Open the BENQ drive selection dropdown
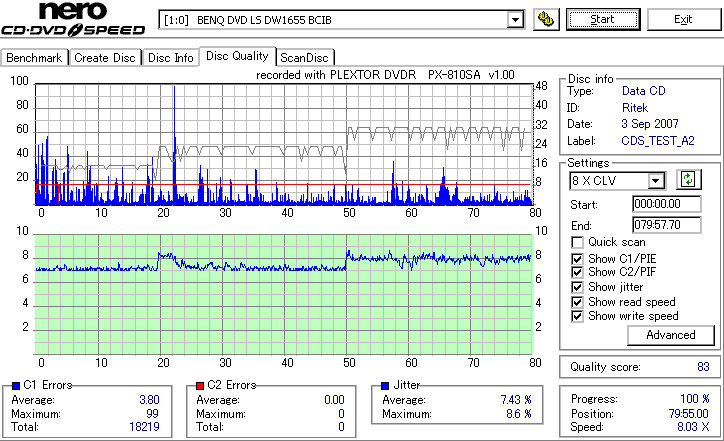Screen dimensions: 724x441 (x=515, y=20)
